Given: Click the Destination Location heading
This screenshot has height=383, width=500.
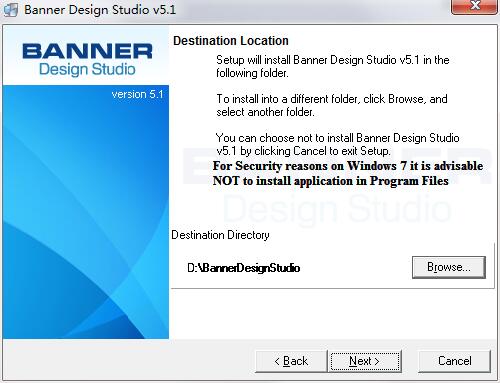Looking at the screenshot, I should point(231,41).
